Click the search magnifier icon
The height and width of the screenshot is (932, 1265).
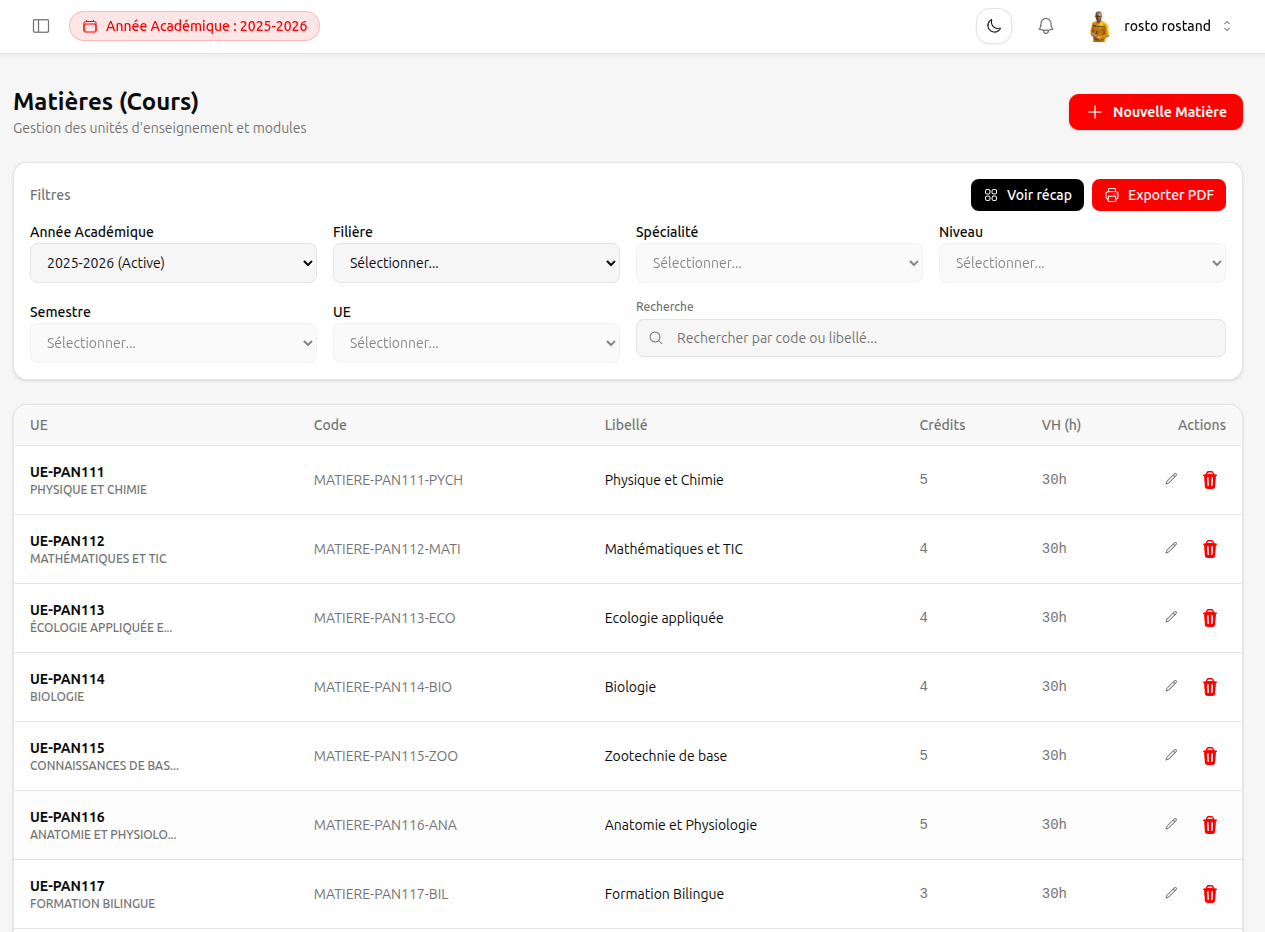pos(656,338)
